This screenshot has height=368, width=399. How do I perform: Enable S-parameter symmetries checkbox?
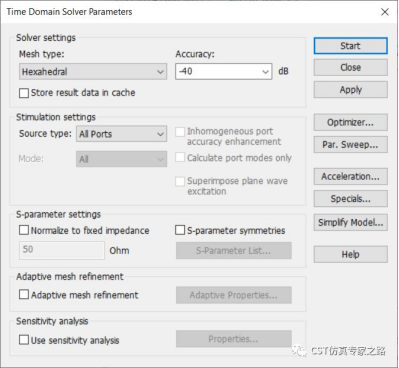(180, 230)
